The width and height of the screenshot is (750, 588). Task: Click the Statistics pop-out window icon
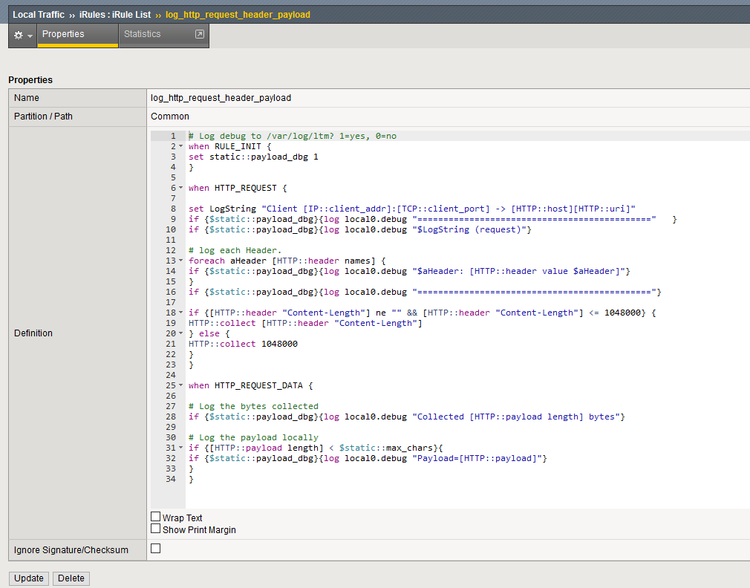(199, 34)
